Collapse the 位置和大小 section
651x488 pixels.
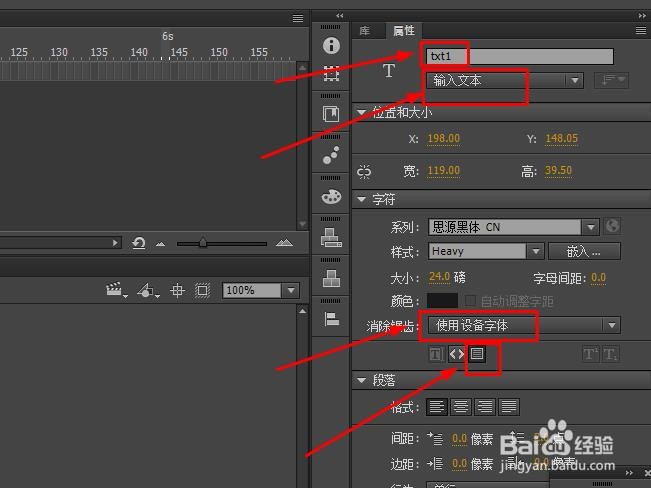tap(361, 112)
